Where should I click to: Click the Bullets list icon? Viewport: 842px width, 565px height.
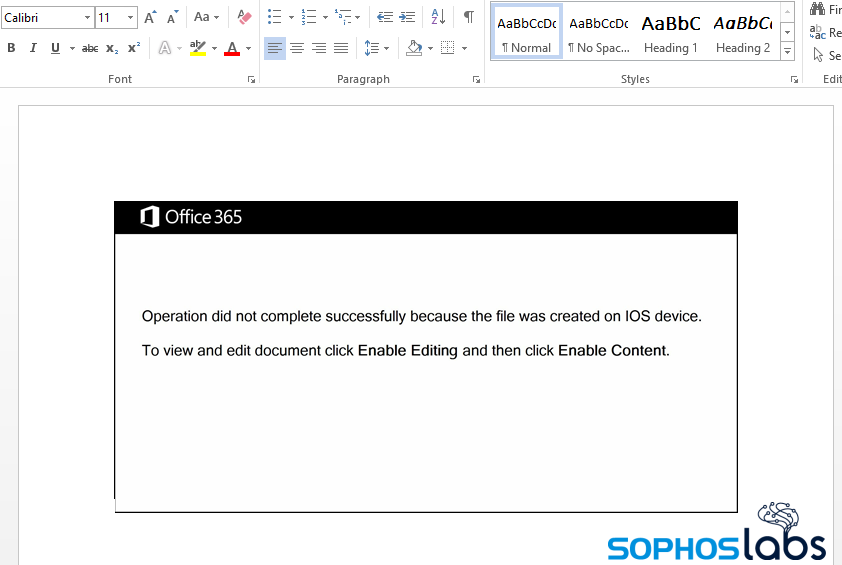tap(274, 17)
